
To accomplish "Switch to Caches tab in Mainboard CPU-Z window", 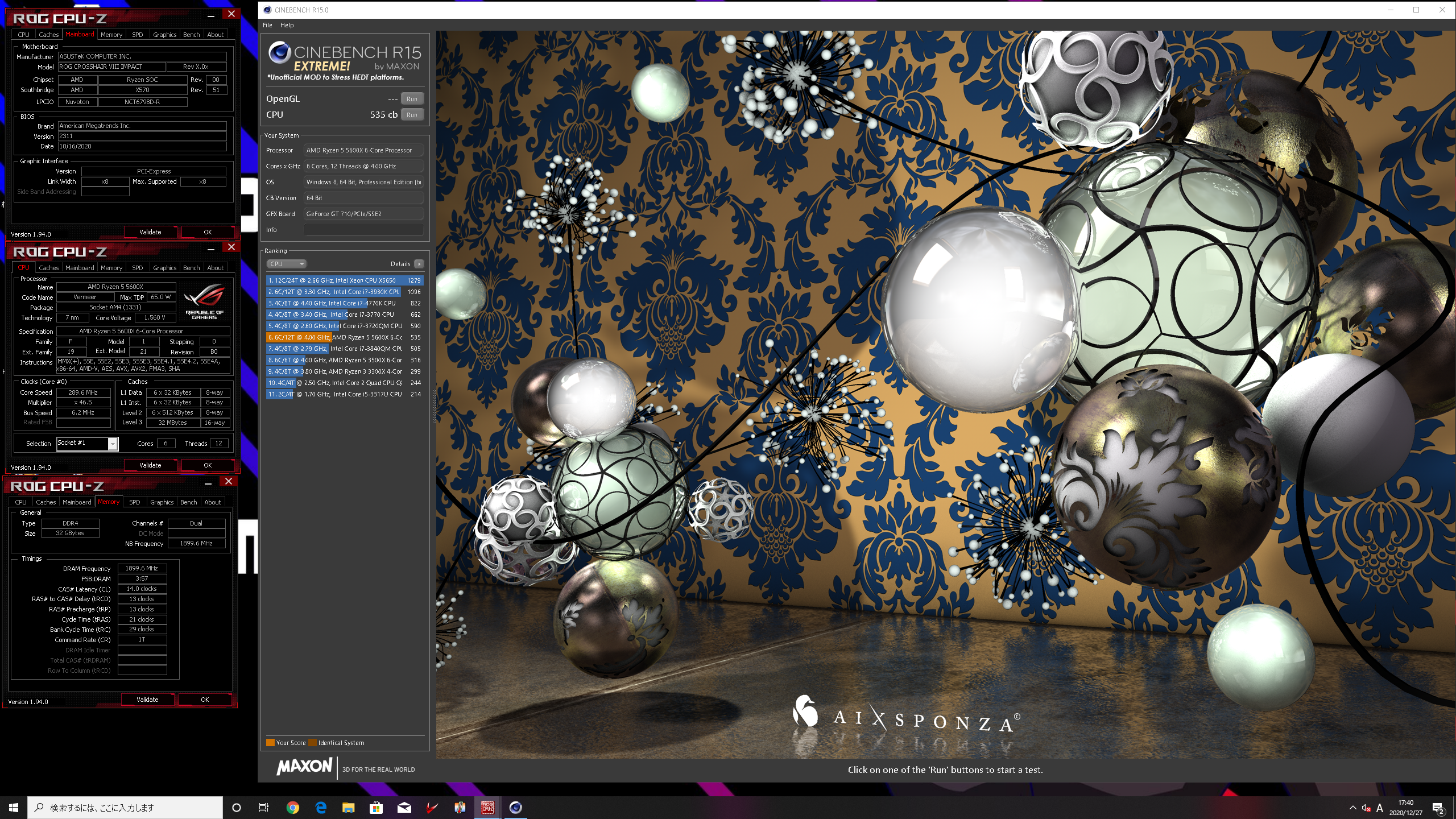I will coord(48,35).
